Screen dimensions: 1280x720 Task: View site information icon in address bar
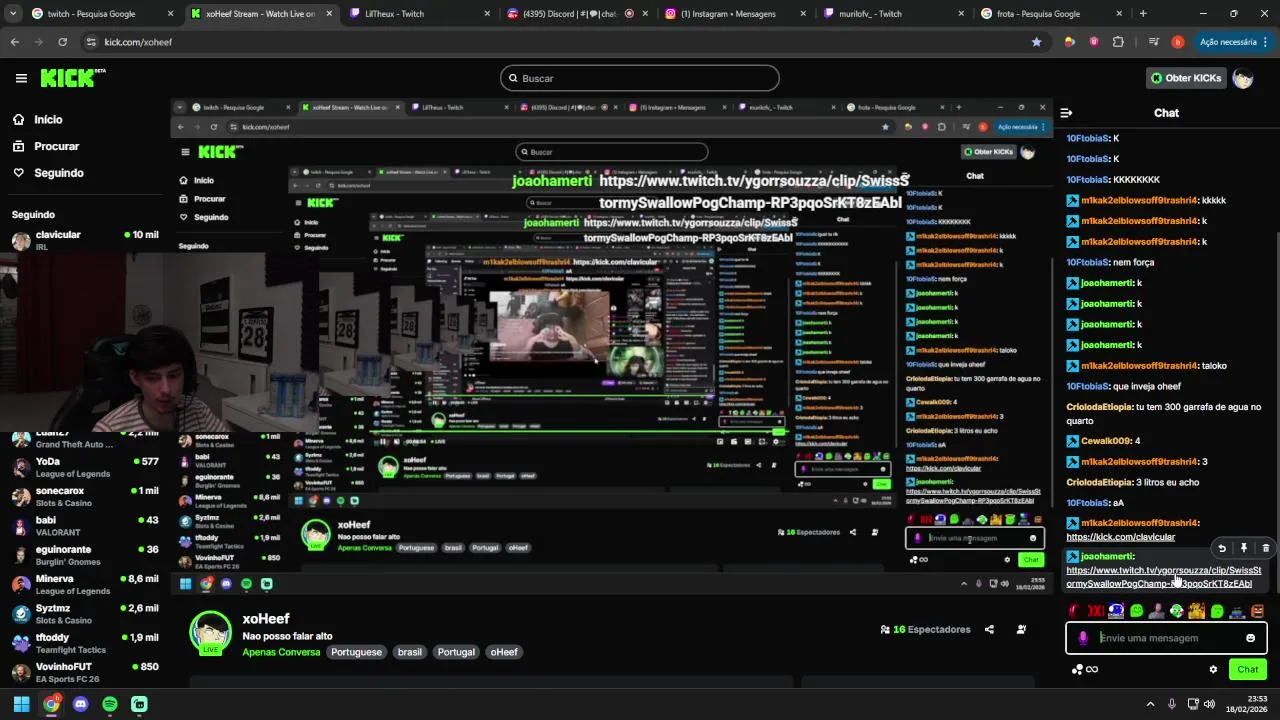[91, 42]
